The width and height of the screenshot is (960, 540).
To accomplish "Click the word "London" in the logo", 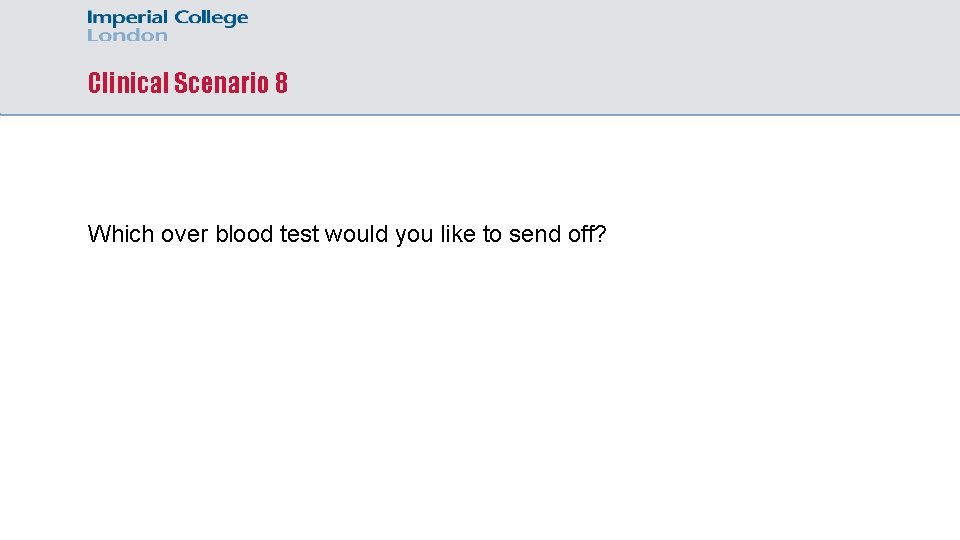I will click(127, 35).
